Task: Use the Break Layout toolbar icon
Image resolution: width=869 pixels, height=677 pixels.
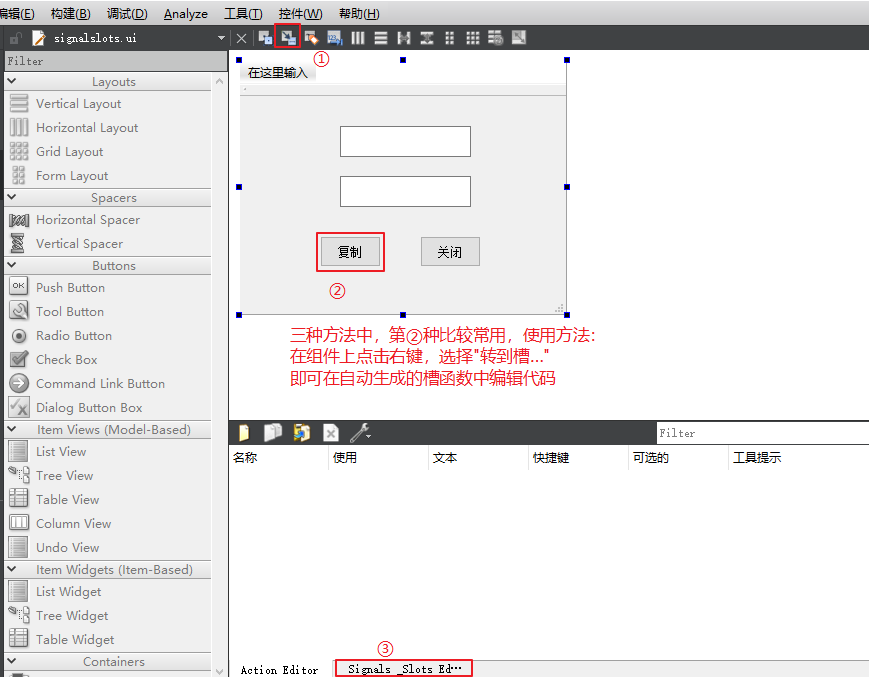Action: click(495, 37)
